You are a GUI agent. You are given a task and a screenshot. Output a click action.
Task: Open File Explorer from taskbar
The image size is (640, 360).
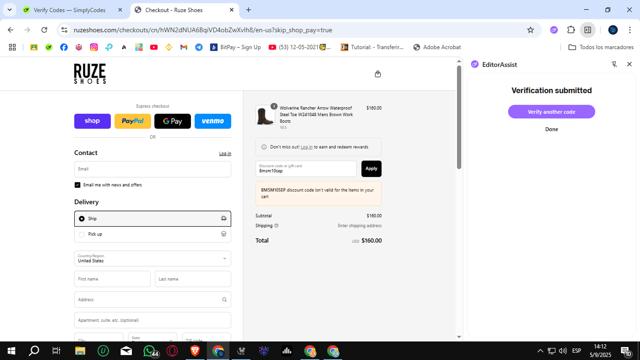(x=80, y=351)
